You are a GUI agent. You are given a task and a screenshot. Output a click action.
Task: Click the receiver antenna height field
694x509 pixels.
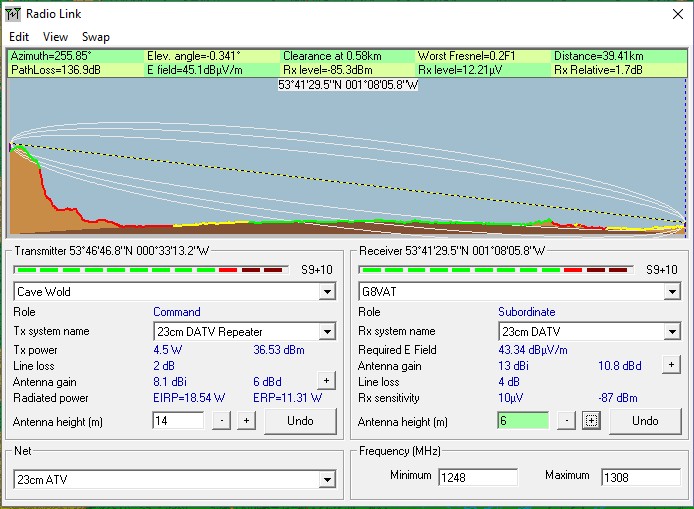pos(522,421)
